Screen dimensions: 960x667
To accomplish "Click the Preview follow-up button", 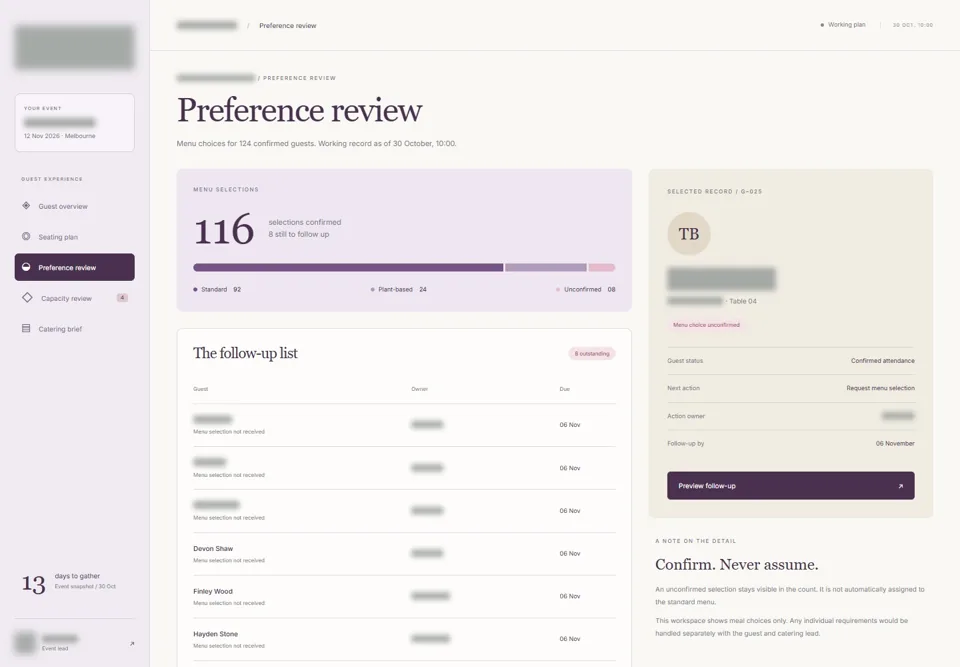I will click(790, 486).
